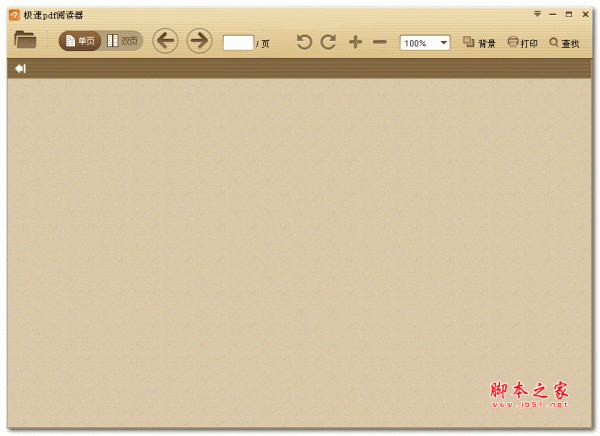Open the find (查找) search

pos(564,43)
